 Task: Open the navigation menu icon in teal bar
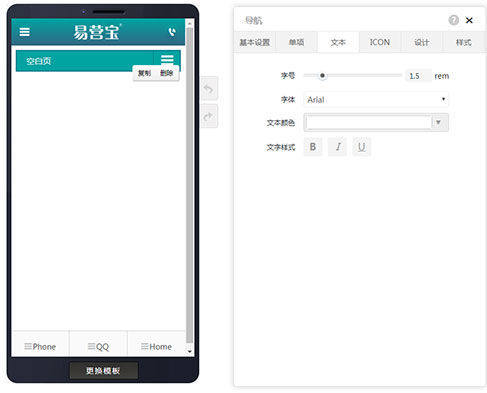167,59
